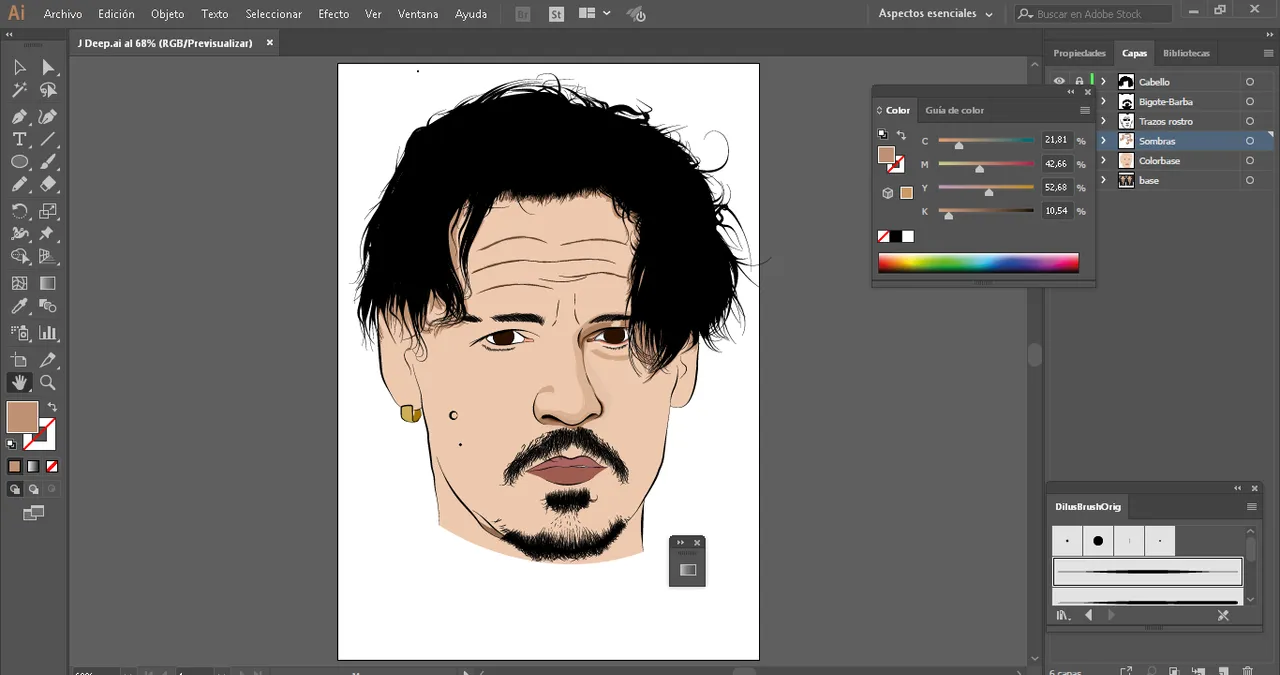Select the Shape Builder tool
The width and height of the screenshot is (1280, 675).
coord(19,258)
